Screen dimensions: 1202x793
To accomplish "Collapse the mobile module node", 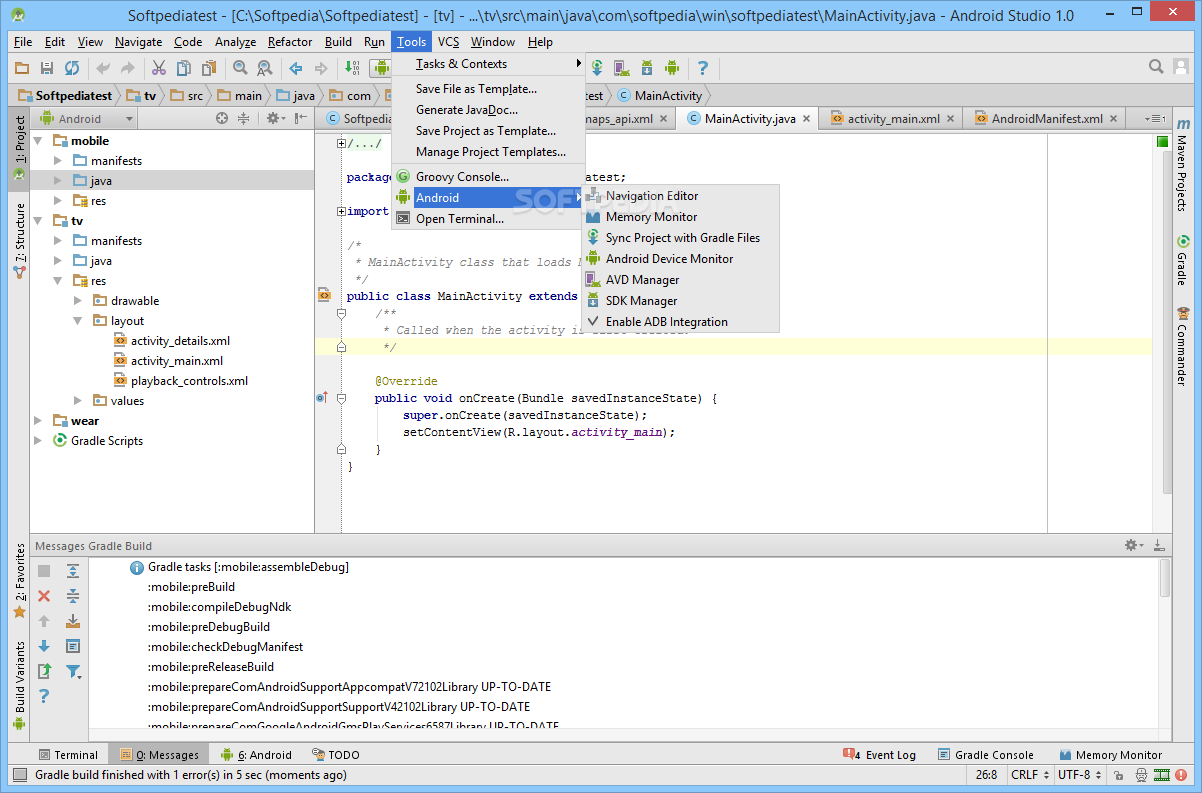I will (39, 141).
